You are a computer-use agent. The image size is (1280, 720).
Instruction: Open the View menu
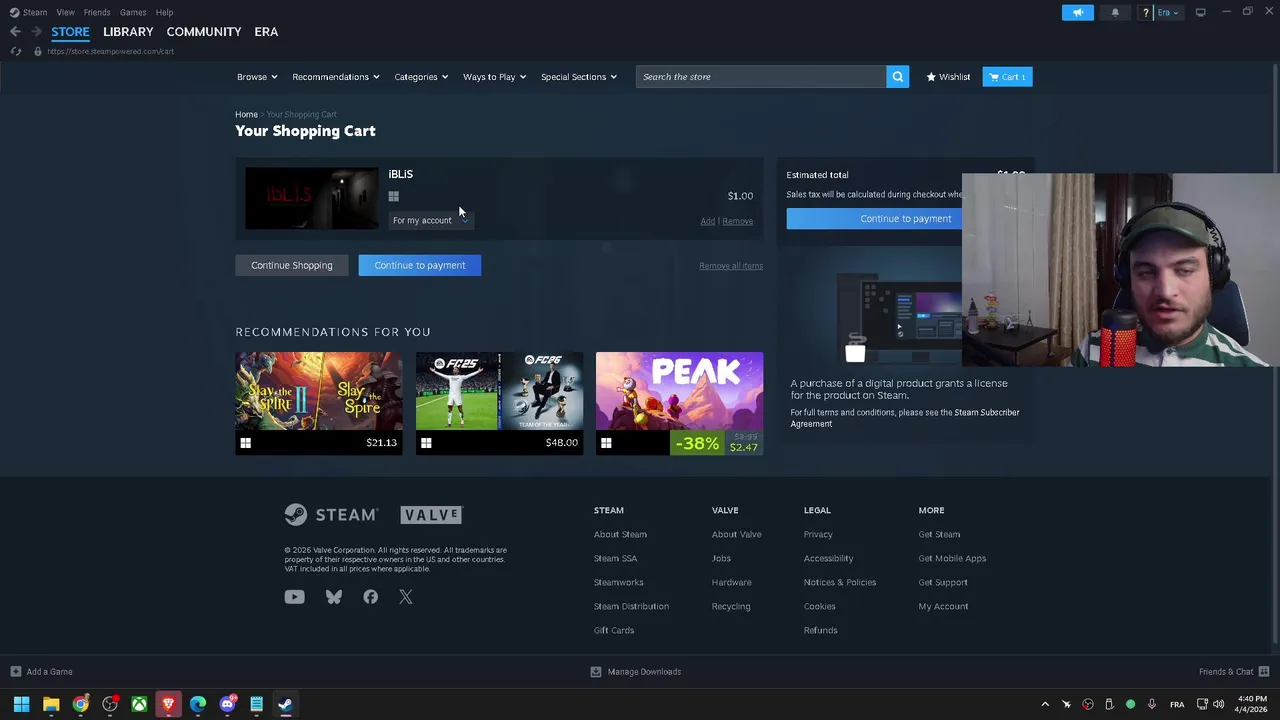point(65,12)
